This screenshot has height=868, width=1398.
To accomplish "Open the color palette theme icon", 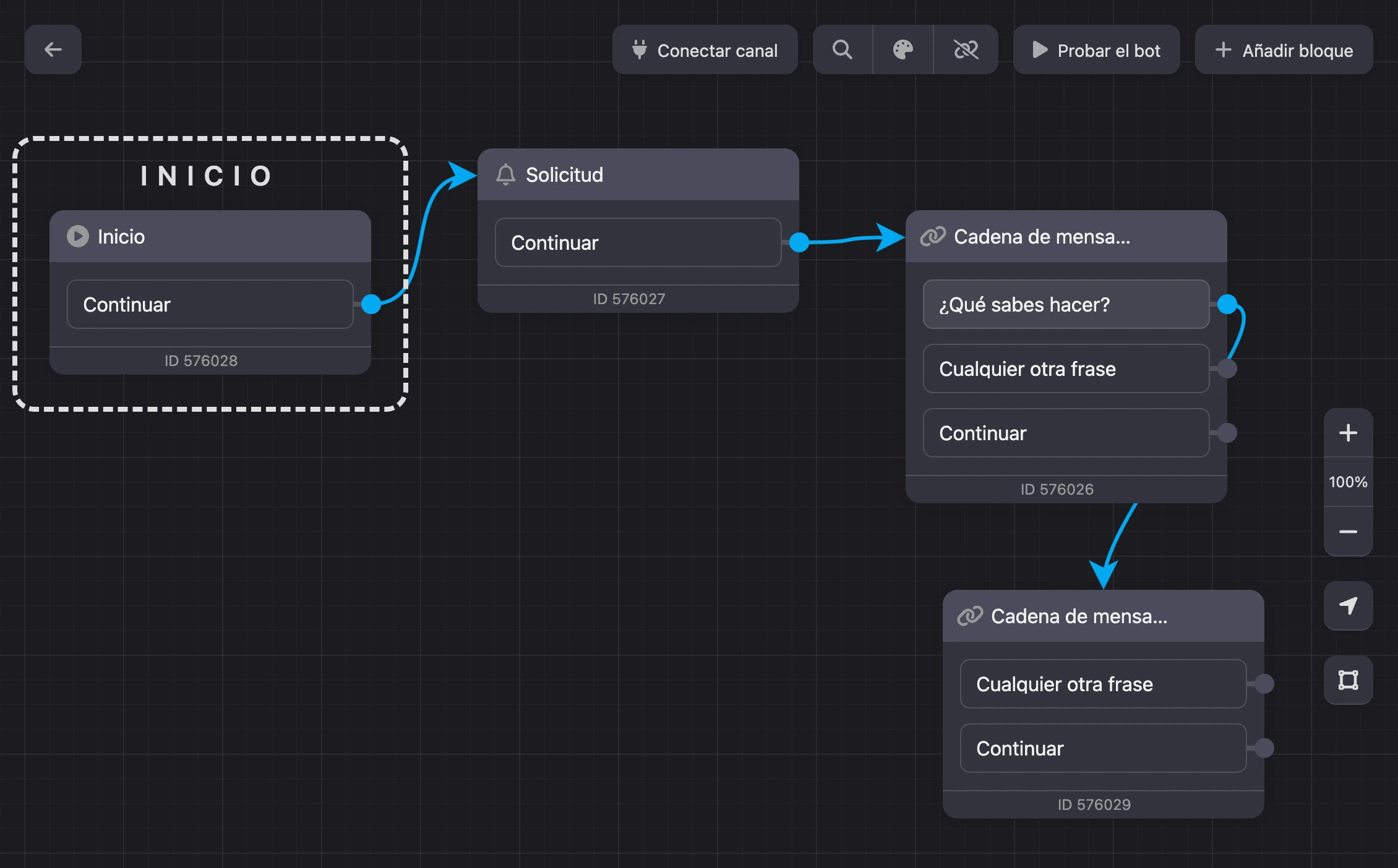I will (903, 49).
